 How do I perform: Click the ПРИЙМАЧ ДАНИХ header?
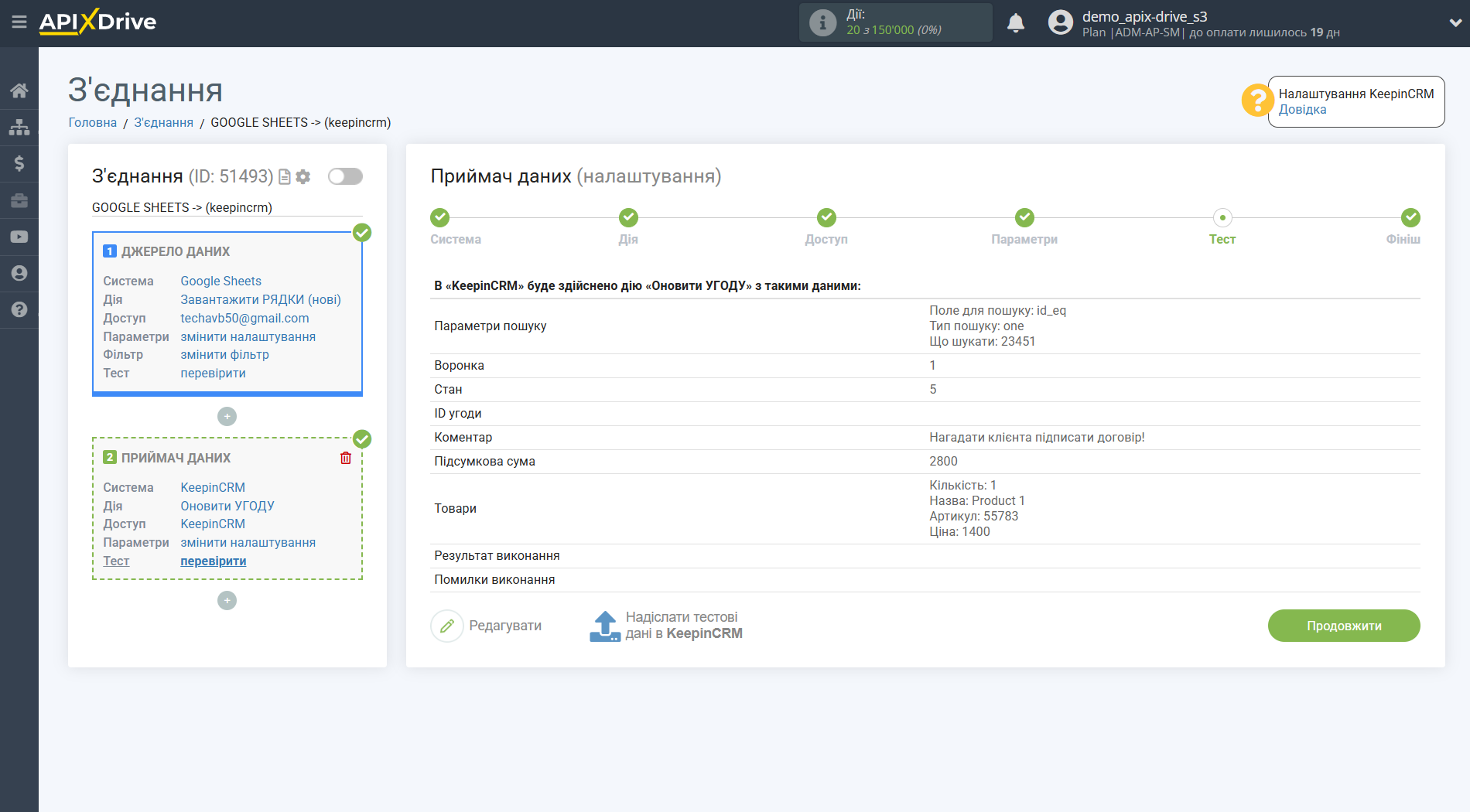pos(176,458)
